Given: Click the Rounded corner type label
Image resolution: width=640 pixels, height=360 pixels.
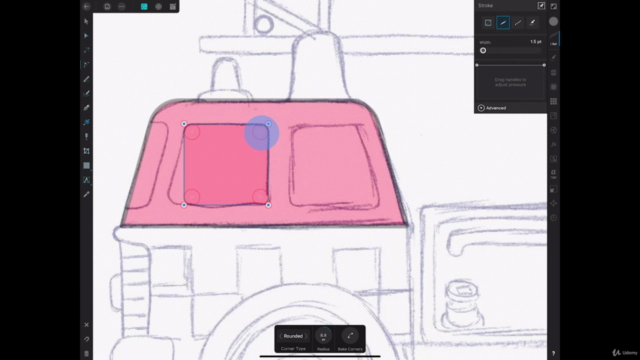Looking at the screenshot, I should point(293,336).
